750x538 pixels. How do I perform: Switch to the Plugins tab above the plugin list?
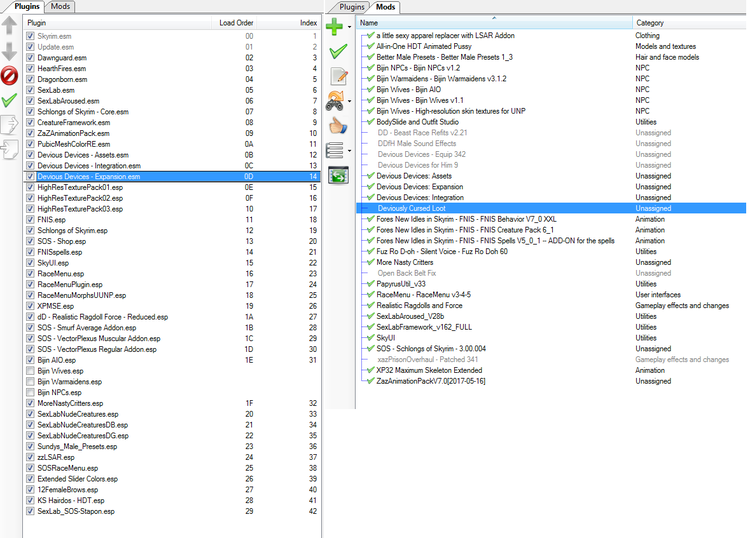[x=27, y=6]
